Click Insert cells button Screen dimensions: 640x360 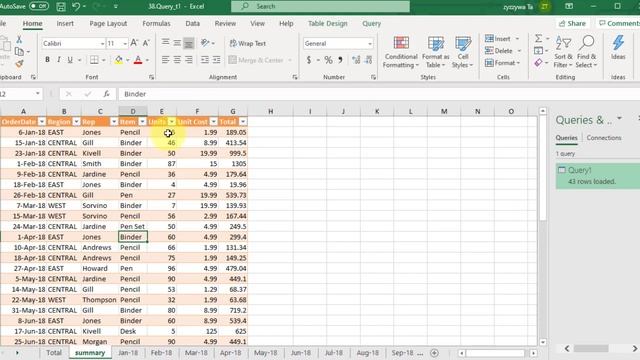coord(498,39)
